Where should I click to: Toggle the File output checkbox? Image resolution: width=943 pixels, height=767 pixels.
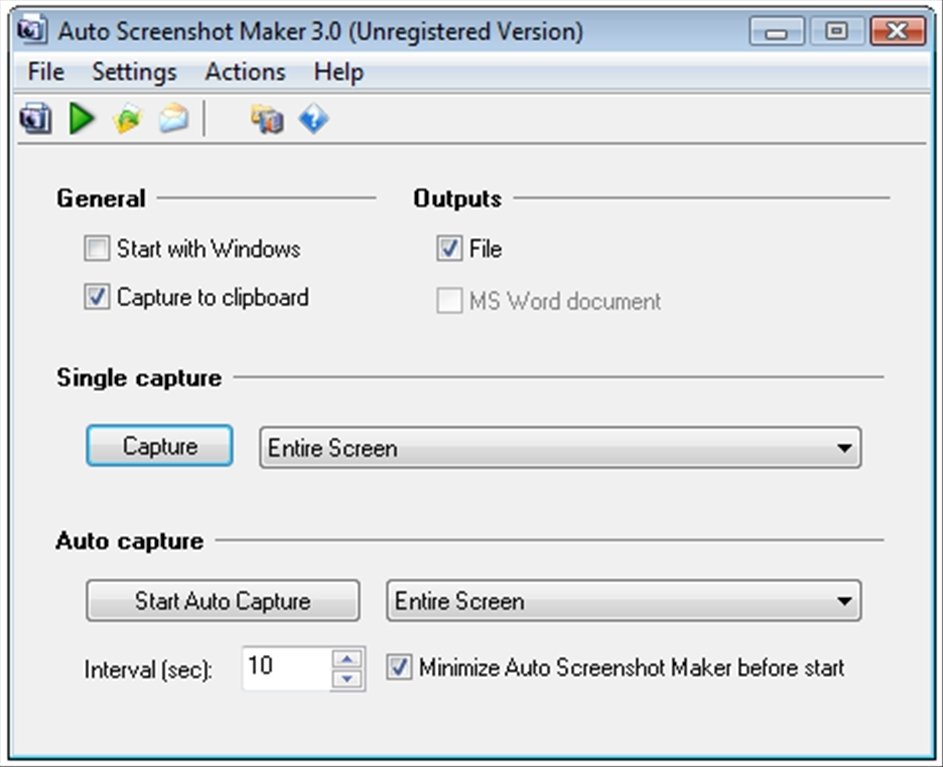click(449, 248)
